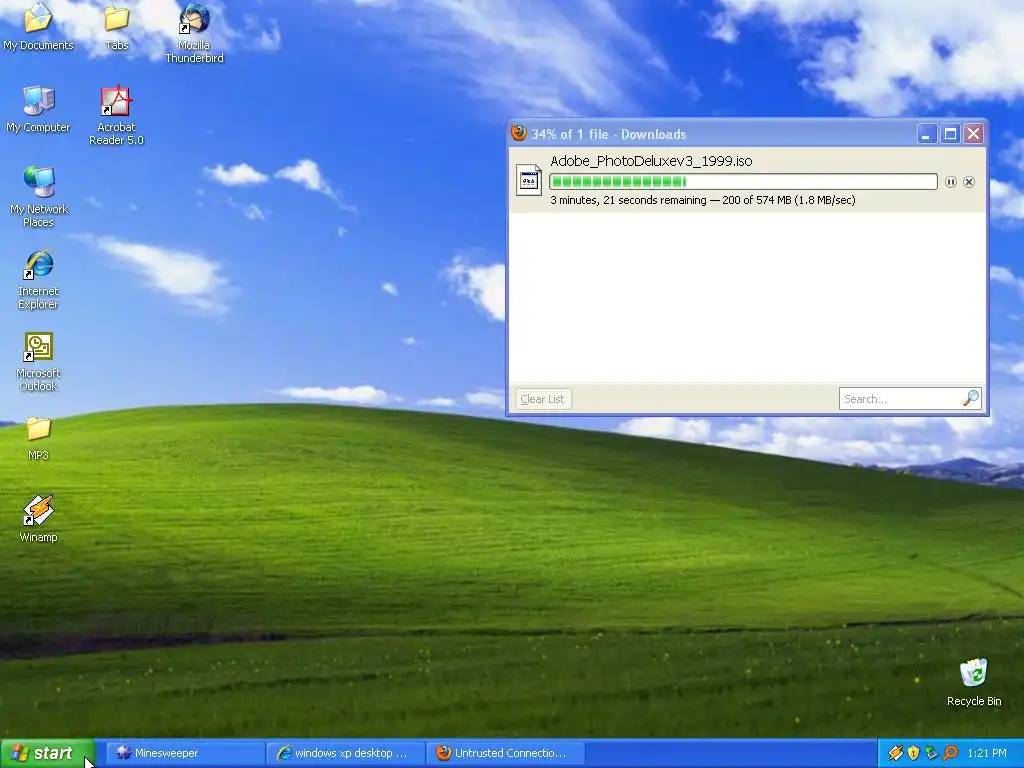The width and height of the screenshot is (1024, 768).
Task: Minimize the Downloads window
Action: click(x=926, y=134)
